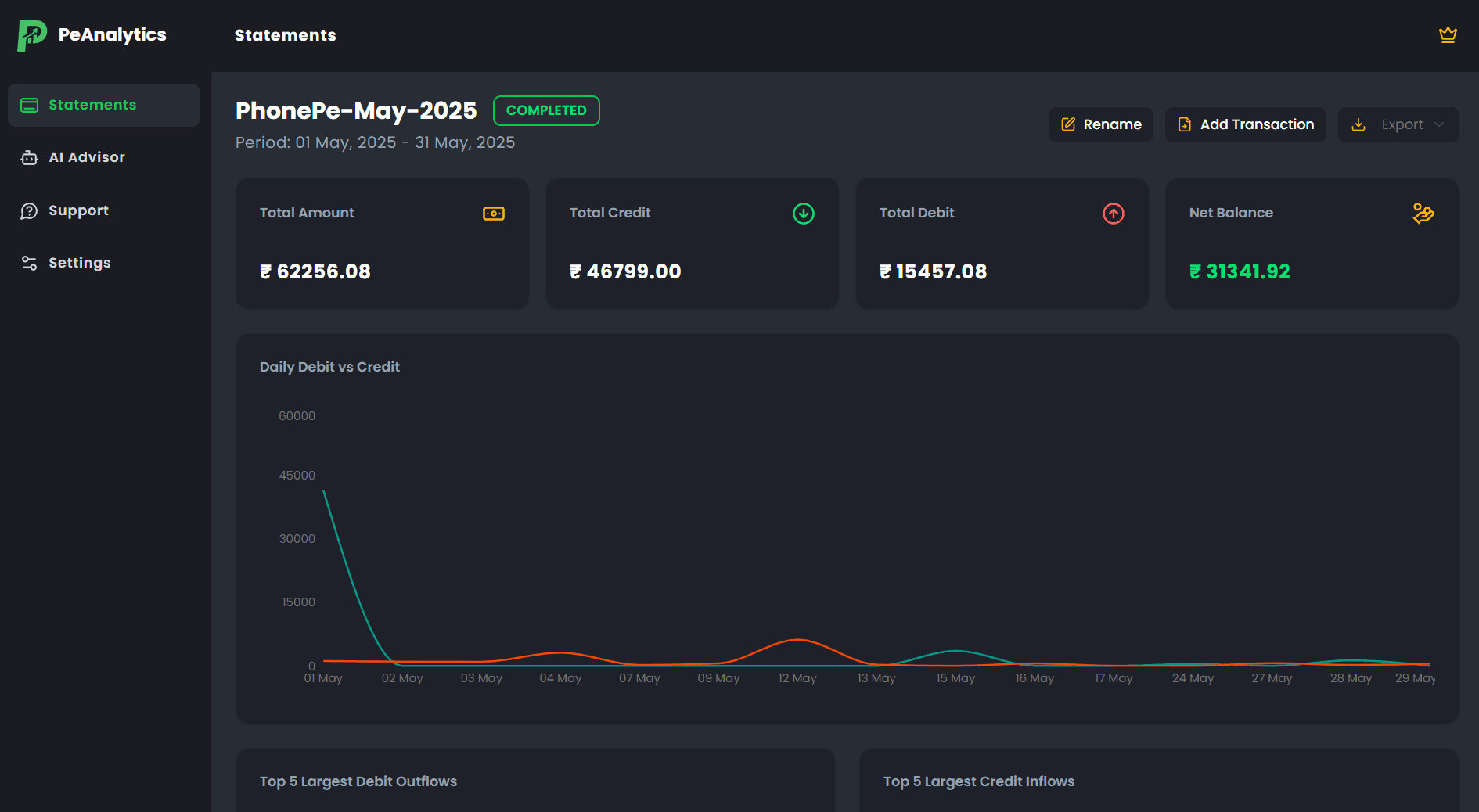Click the Support chat icon
1479x812 pixels.
29,210
